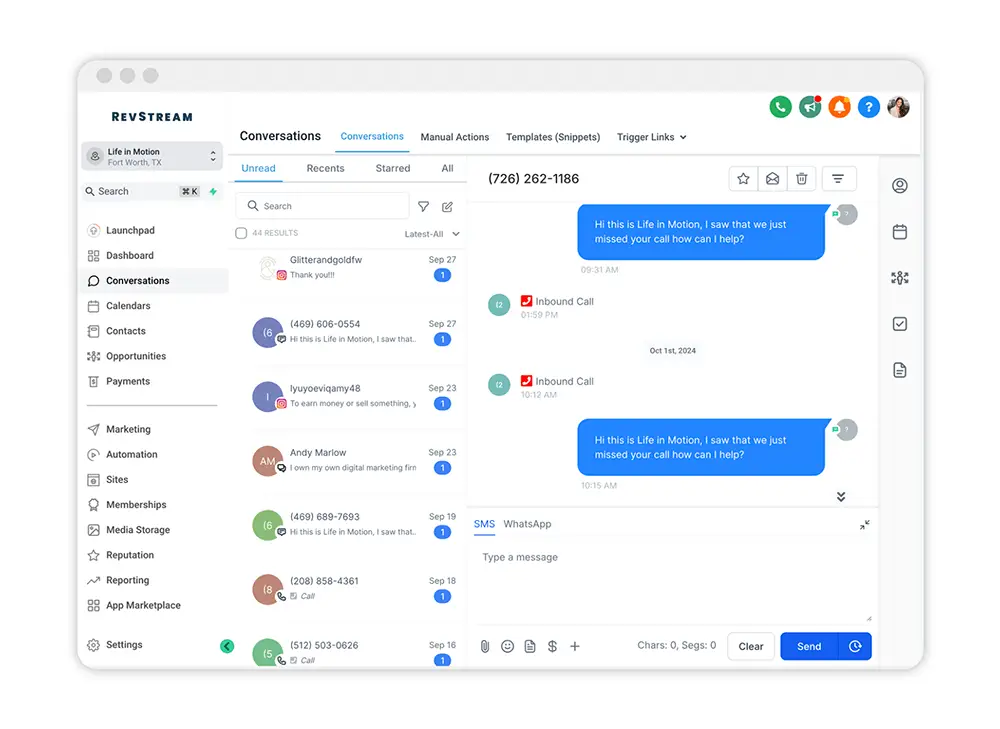Tick the 44 RESULTS select-all checkbox
The height and width of the screenshot is (729, 1000).
tap(241, 233)
